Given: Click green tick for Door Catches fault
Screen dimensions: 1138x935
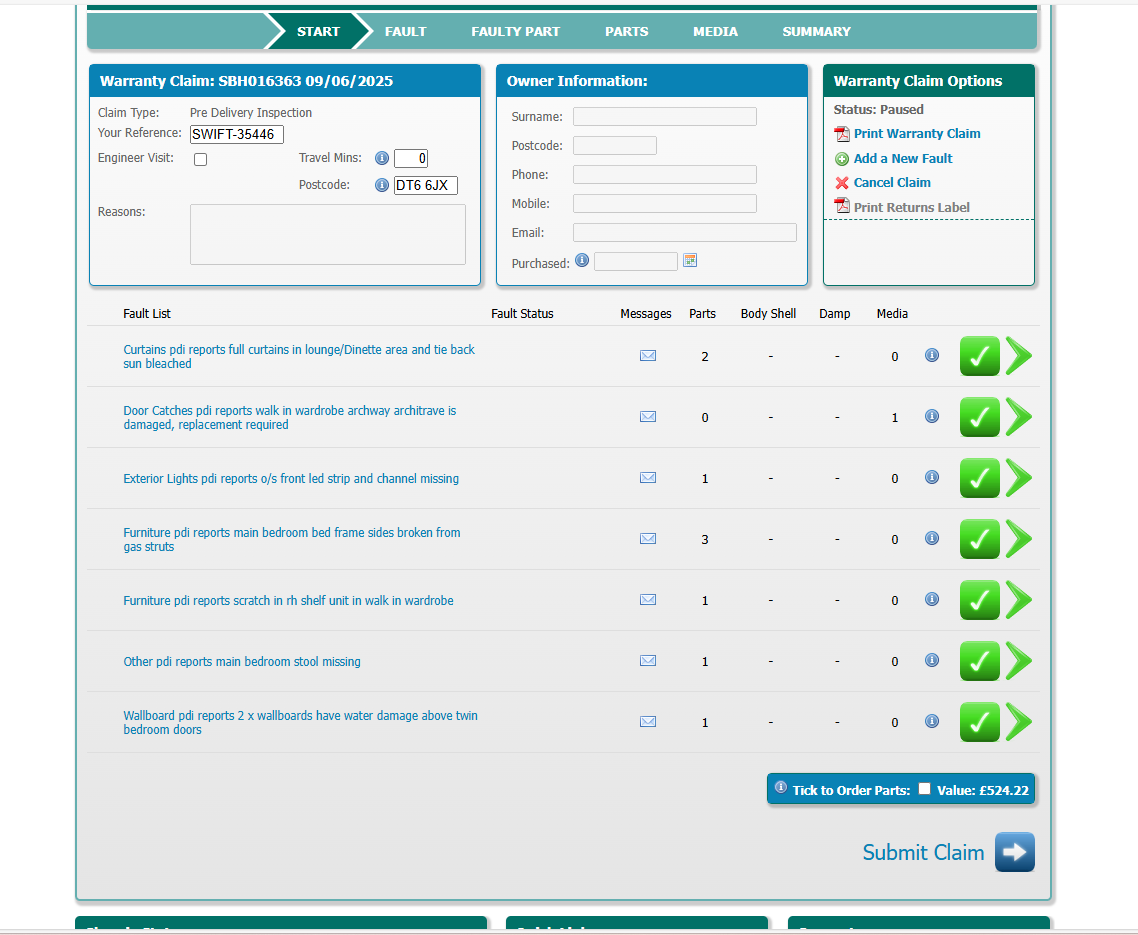Looking at the screenshot, I should pyautogui.click(x=979, y=418).
